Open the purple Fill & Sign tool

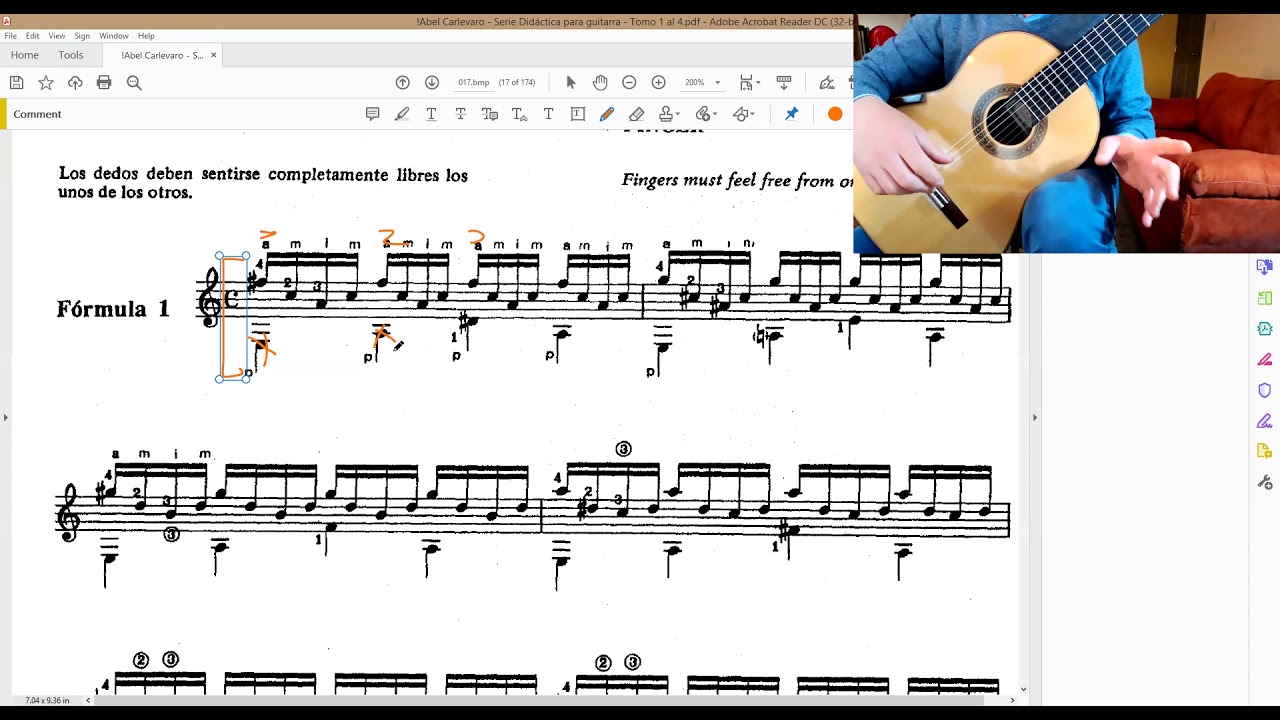(1265, 421)
